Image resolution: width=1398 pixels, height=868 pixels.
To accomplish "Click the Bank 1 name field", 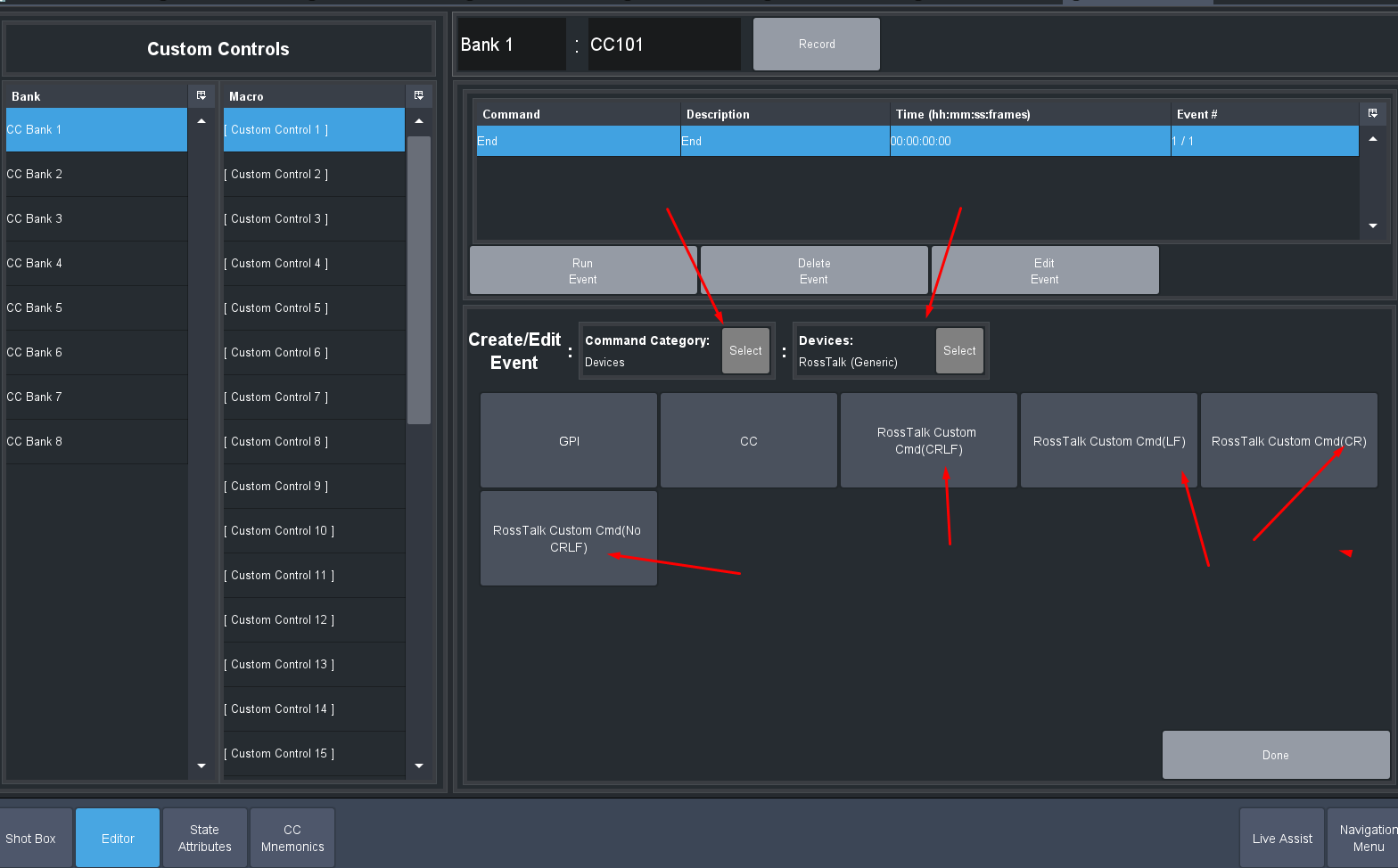I will pyautogui.click(x=512, y=45).
